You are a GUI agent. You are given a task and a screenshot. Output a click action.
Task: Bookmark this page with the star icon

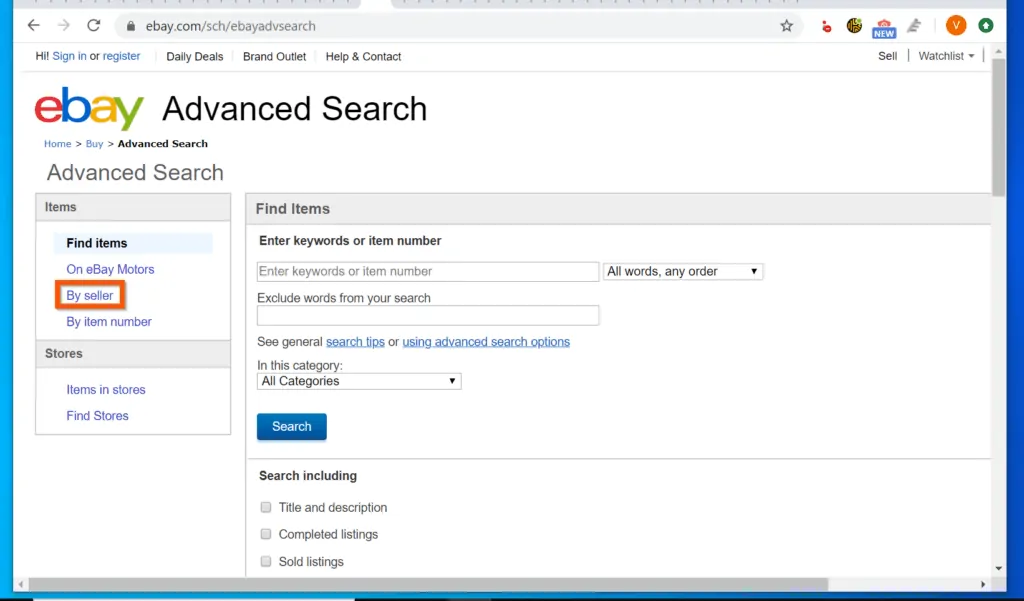(x=786, y=25)
